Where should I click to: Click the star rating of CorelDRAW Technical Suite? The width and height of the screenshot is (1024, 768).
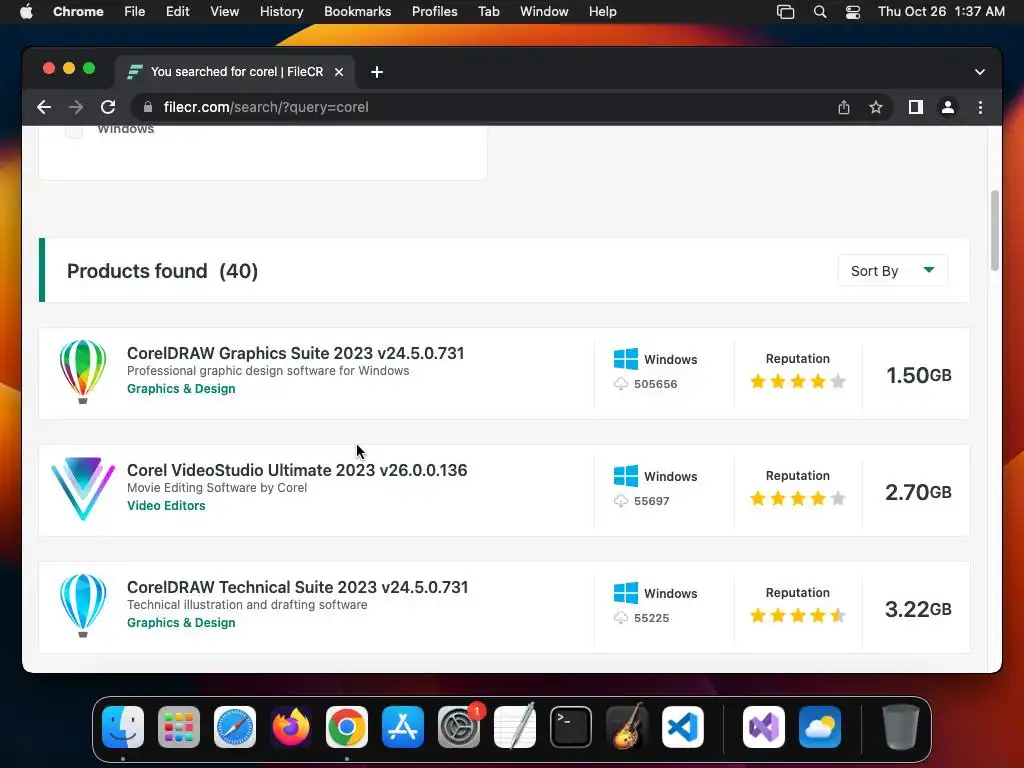coord(797,615)
